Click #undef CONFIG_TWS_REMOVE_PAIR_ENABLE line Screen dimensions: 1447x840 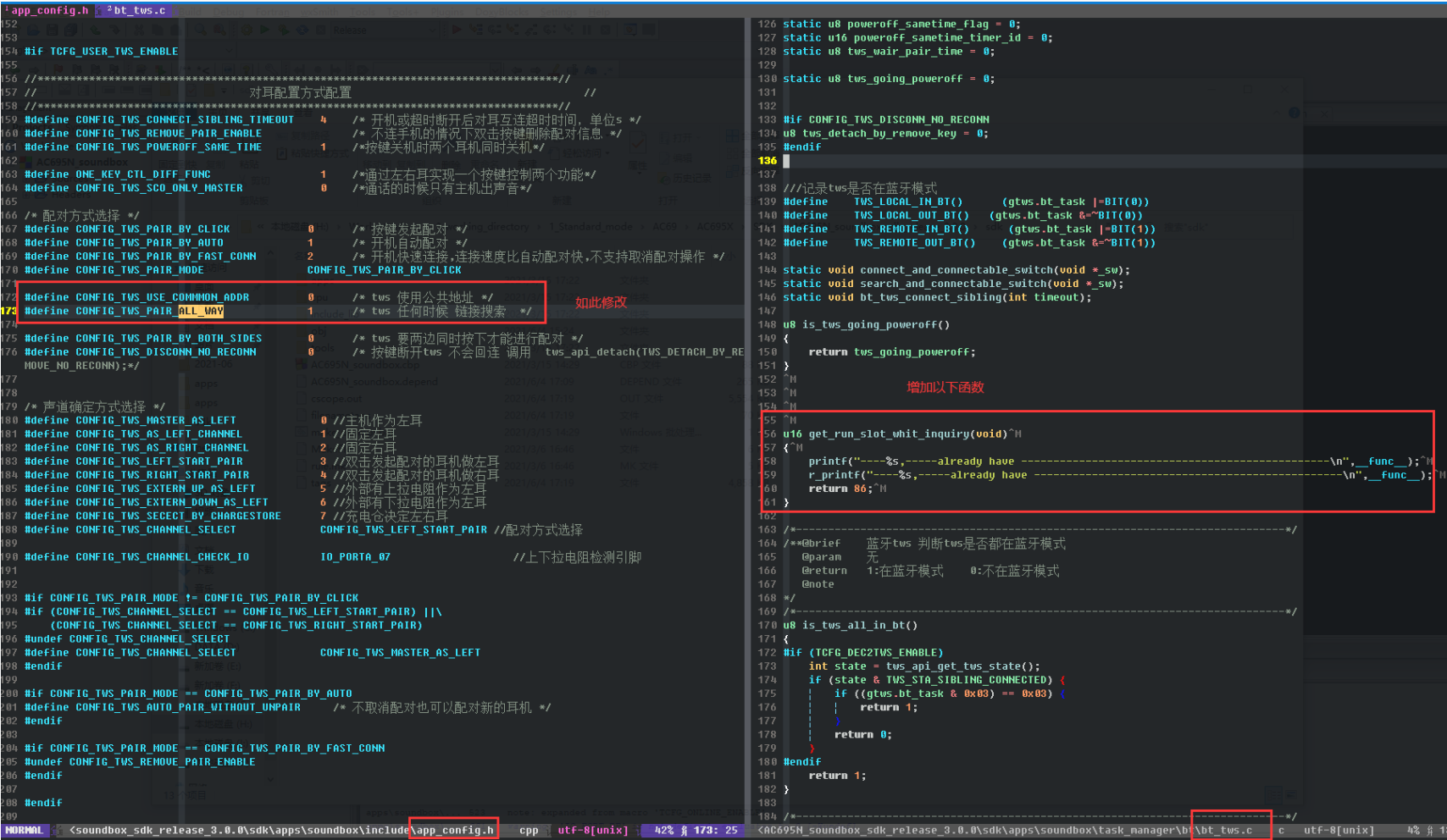pyautogui.click(x=140, y=762)
